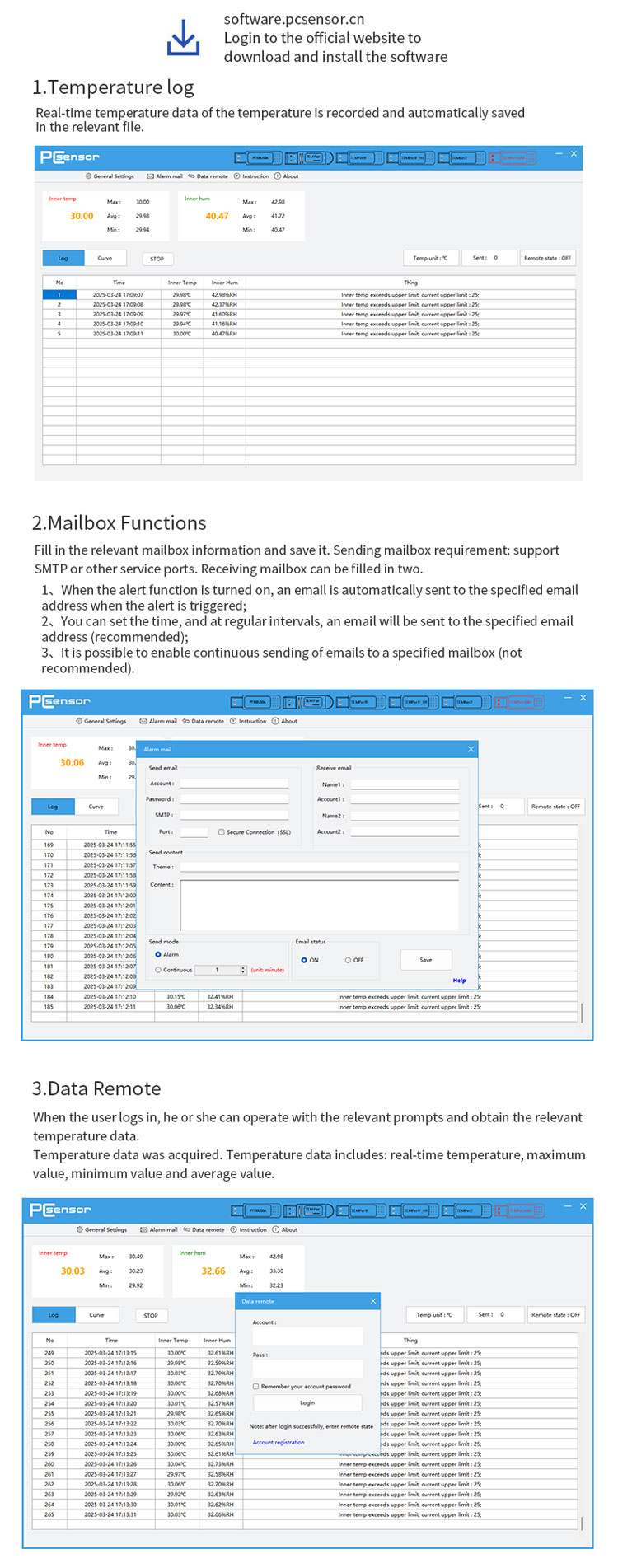Open Help link in Alarm mail dialog

click(459, 981)
